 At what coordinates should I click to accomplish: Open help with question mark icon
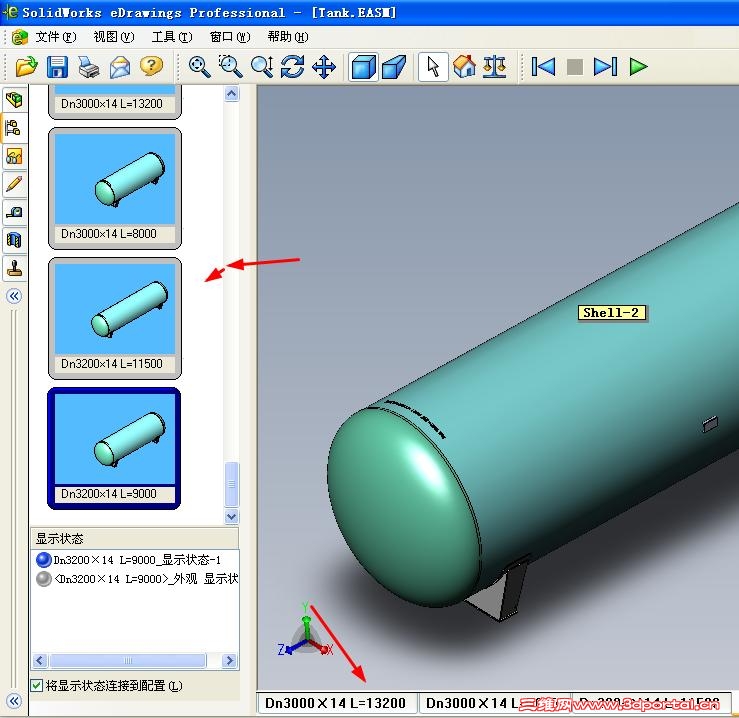(151, 66)
